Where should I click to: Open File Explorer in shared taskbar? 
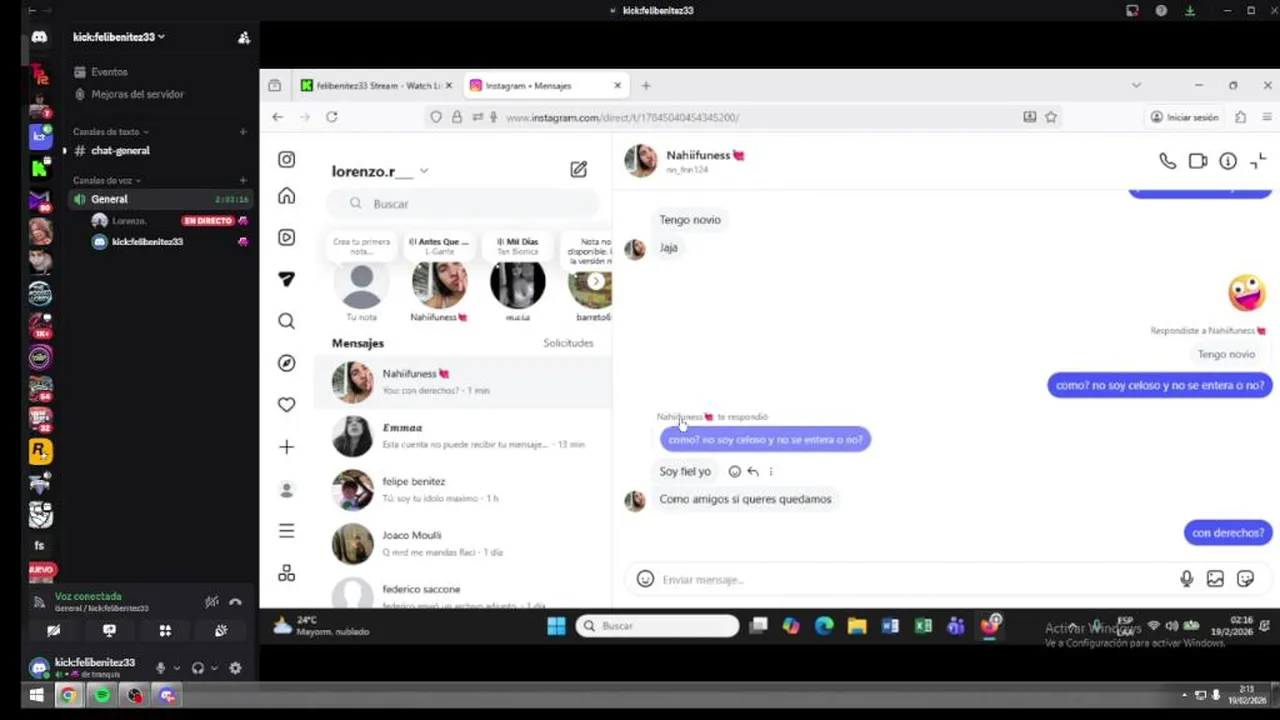[x=857, y=626]
